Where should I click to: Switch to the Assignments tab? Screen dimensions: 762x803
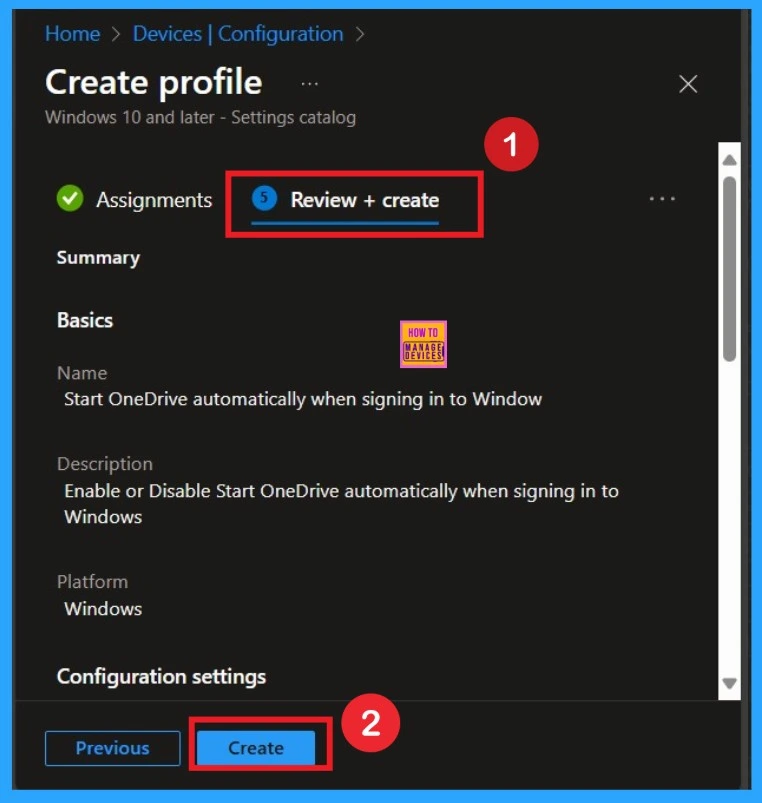pos(154,200)
